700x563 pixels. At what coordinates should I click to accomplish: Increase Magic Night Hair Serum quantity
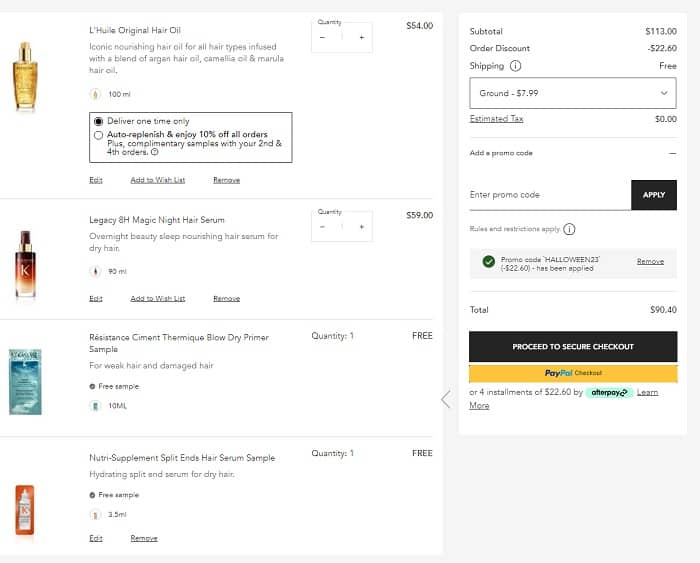pos(361,226)
